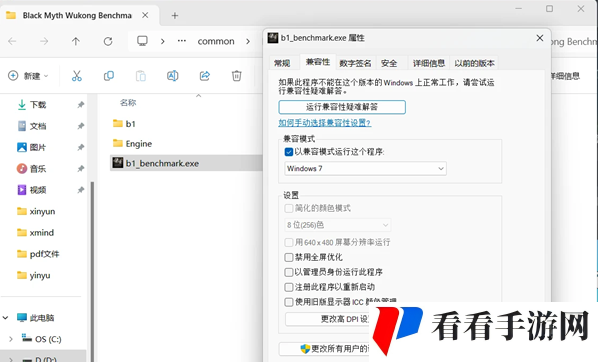The width and height of the screenshot is (599, 362).
Task: Open the 新建 (New) dropdown menu
Action: (x=28, y=76)
